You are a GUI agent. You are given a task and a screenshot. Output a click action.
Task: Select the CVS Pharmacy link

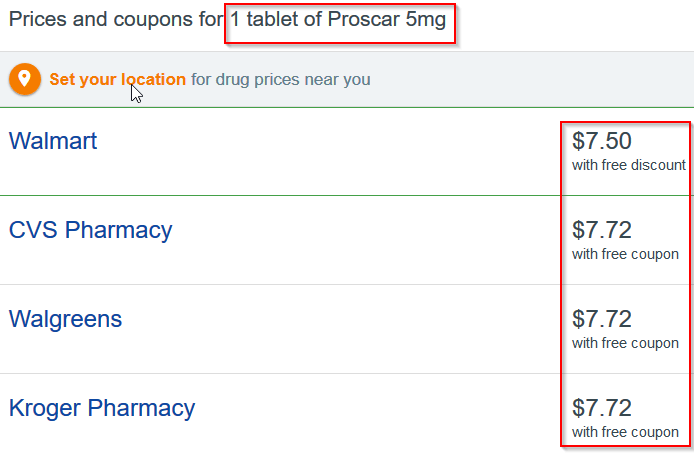(90, 230)
